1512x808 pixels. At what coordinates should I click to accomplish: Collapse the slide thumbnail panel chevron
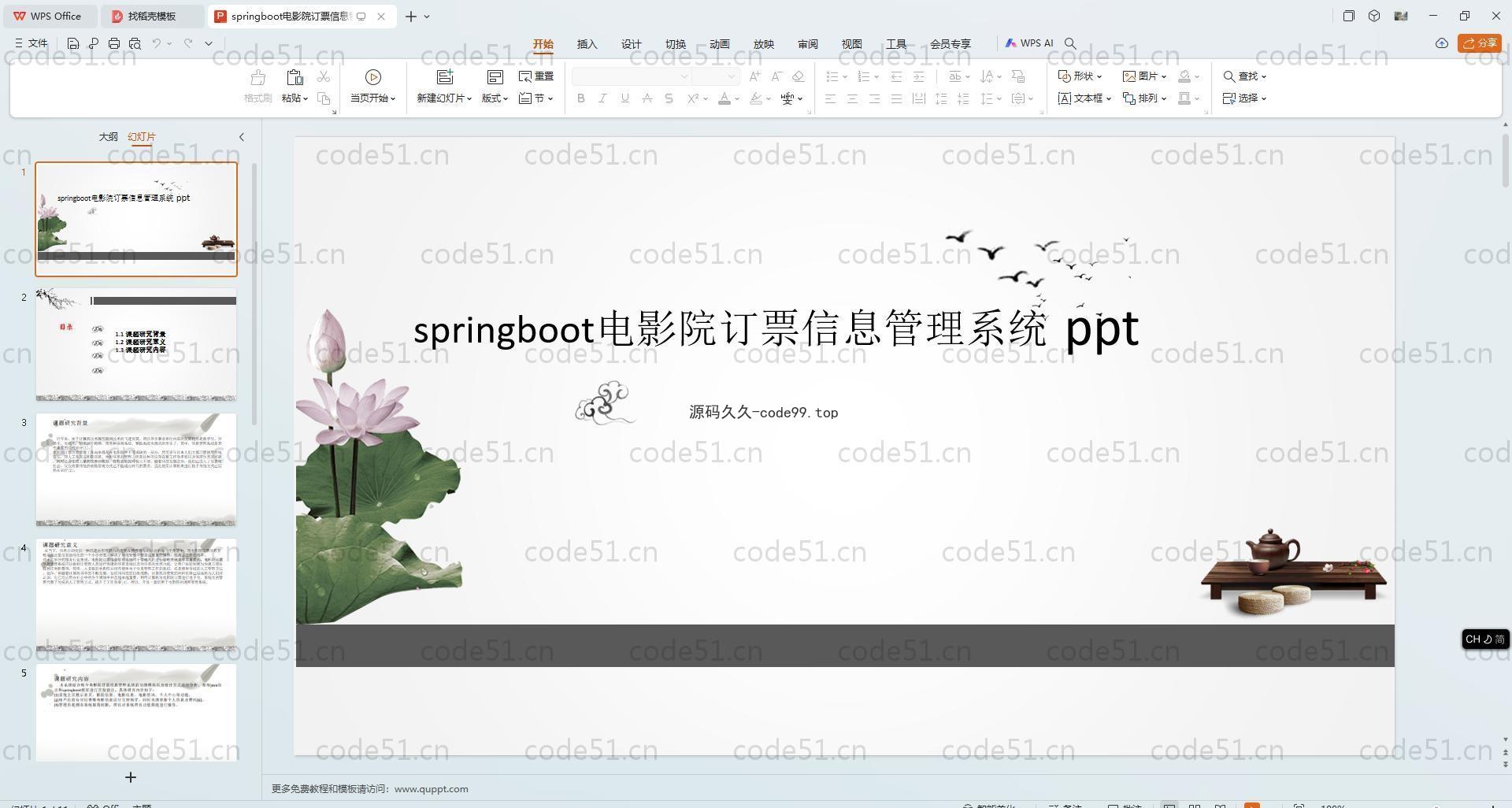(x=242, y=137)
